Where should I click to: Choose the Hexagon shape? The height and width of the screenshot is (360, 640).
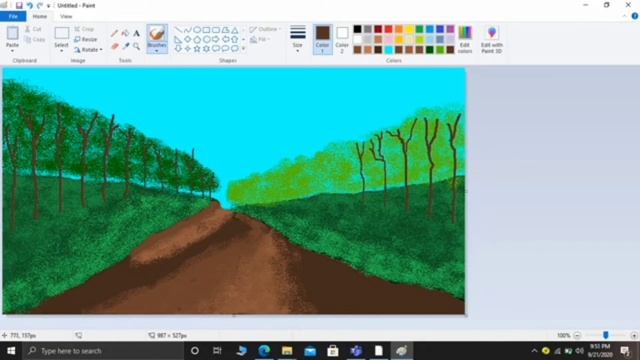(206, 40)
